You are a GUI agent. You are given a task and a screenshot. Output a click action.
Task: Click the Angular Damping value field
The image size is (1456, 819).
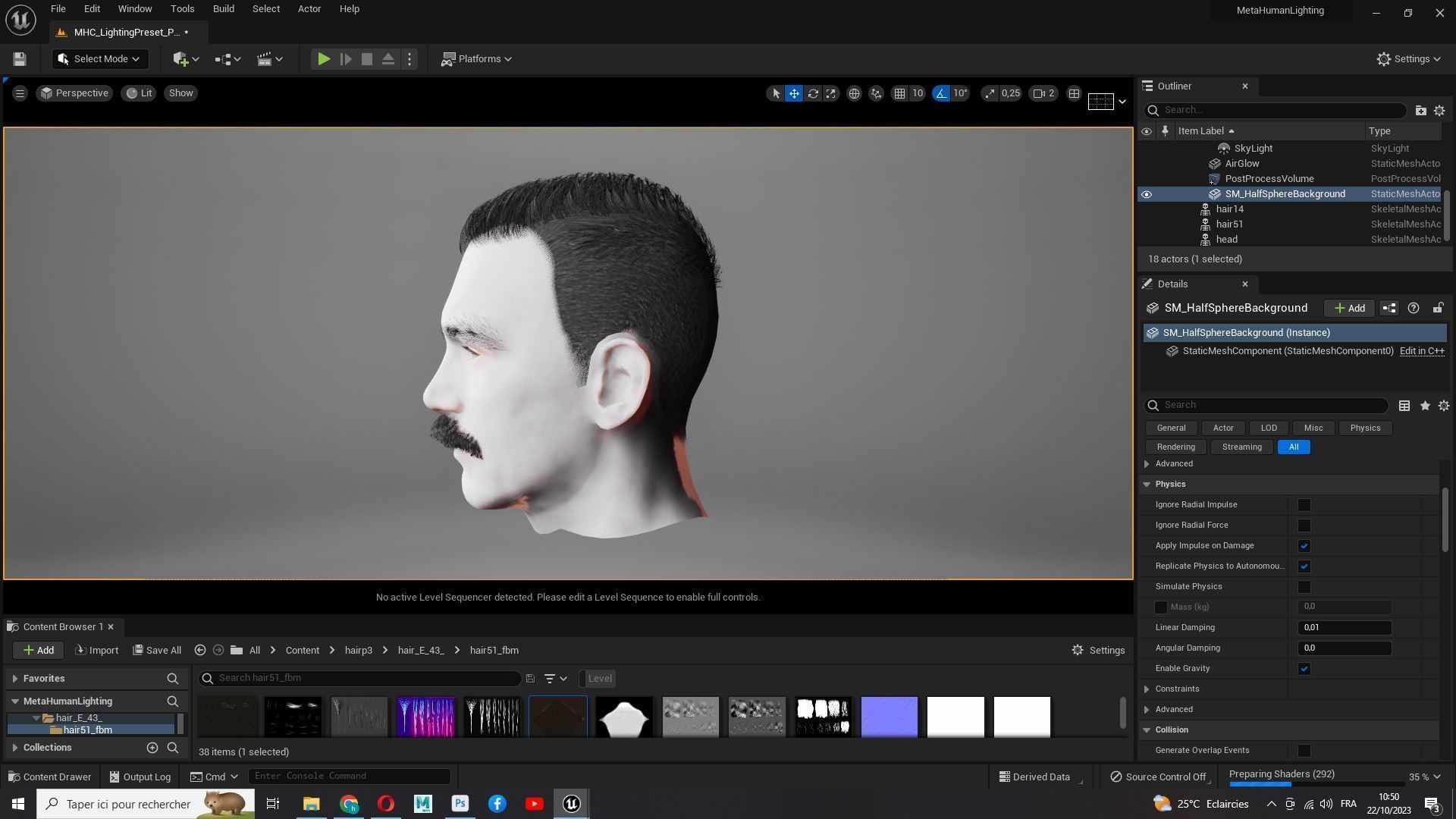point(1345,648)
